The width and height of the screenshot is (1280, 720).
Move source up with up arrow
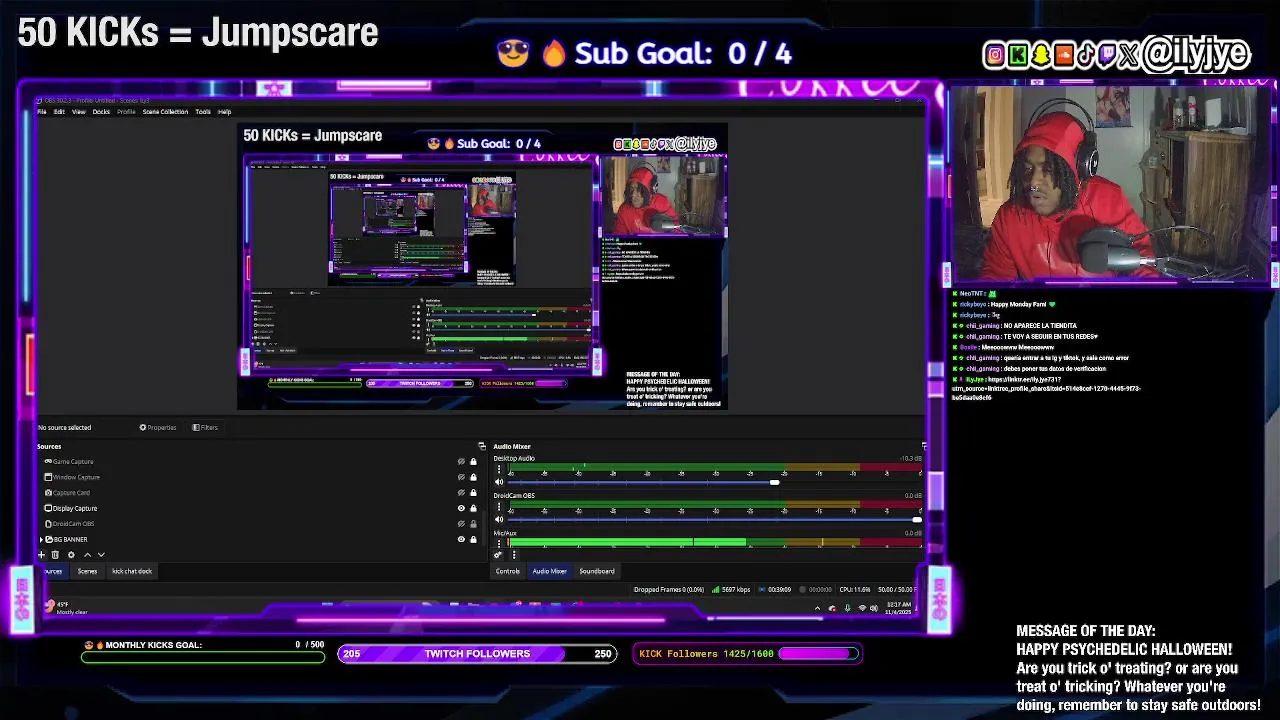point(87,555)
